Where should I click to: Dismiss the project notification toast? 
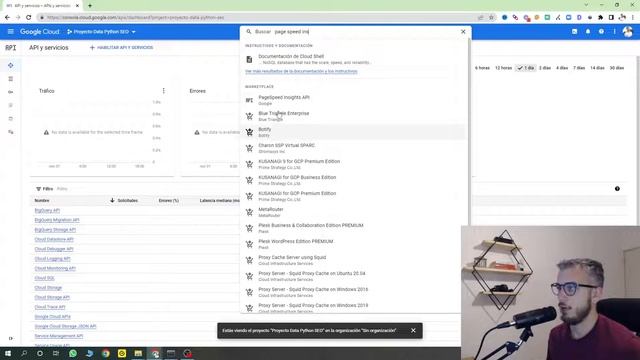point(413,331)
